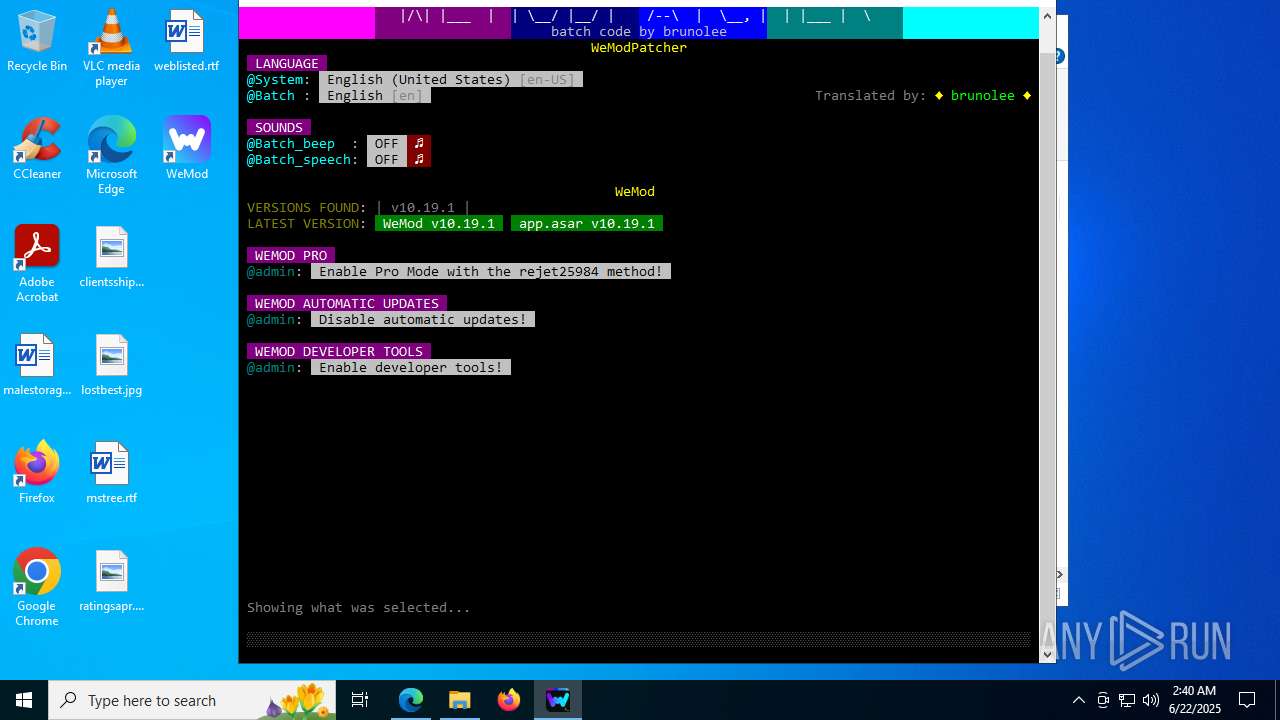Image resolution: width=1280 pixels, height=720 pixels.
Task: Click translator name brunolee
Action: pos(983,95)
